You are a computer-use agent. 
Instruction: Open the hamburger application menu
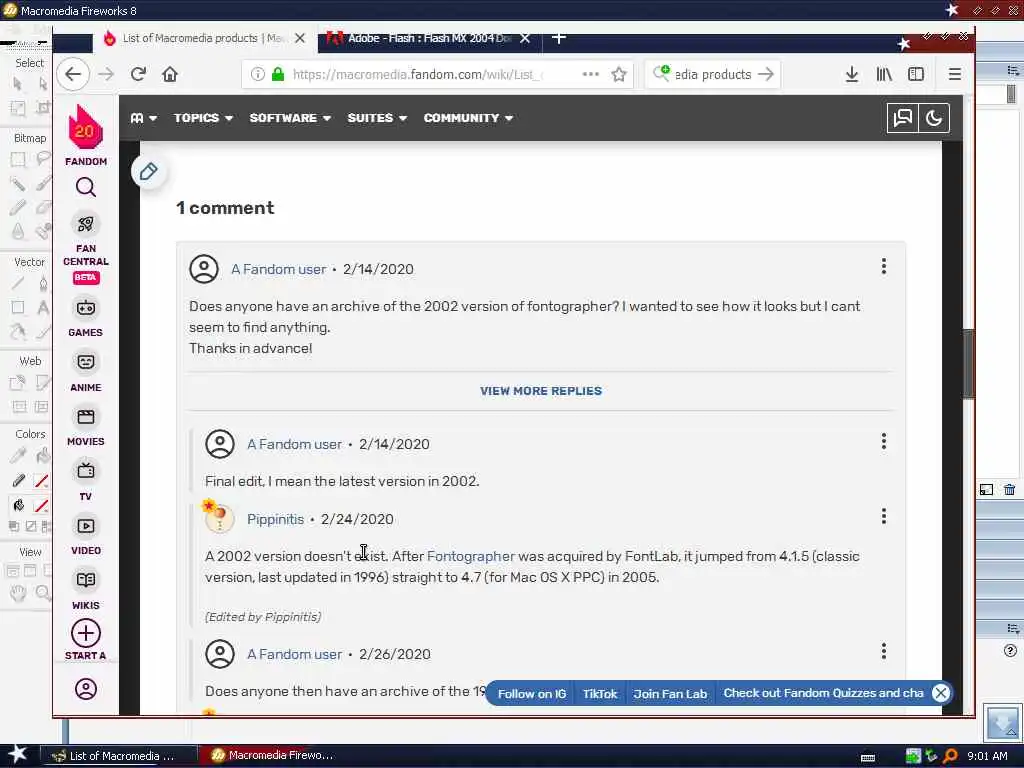coord(954,74)
